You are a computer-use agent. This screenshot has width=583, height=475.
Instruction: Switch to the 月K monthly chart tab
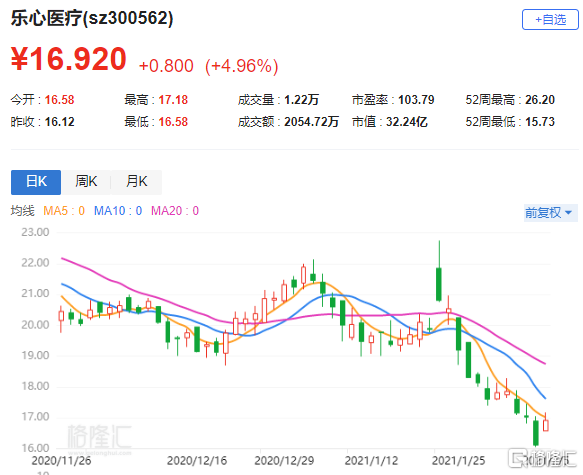(x=137, y=182)
